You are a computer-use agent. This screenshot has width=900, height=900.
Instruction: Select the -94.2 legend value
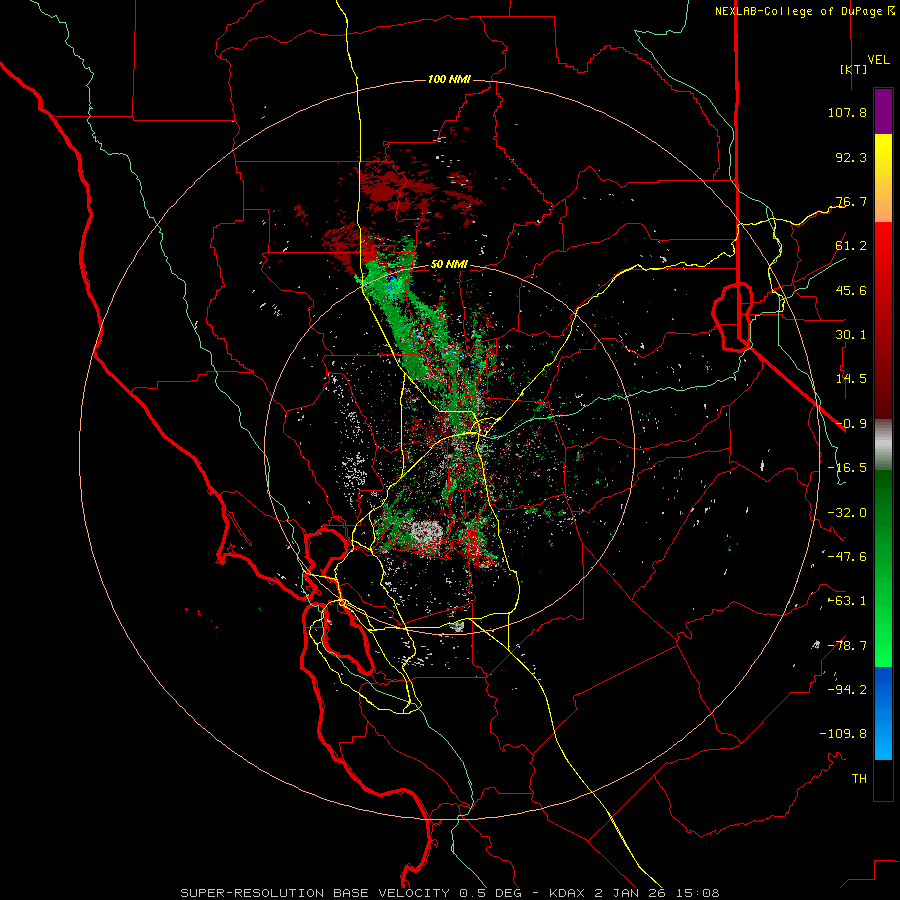pos(847,690)
